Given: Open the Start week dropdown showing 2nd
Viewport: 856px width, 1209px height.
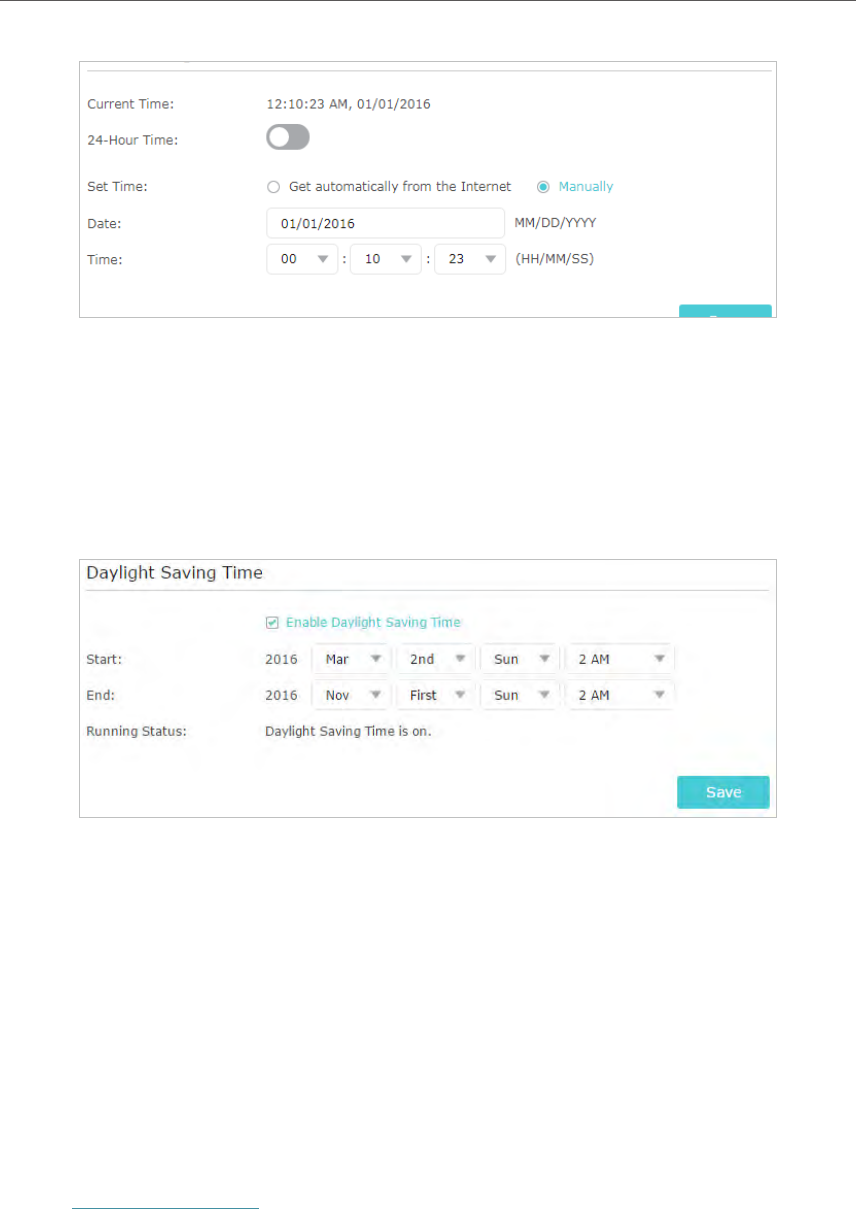Looking at the screenshot, I should pyautogui.click(x=435, y=659).
